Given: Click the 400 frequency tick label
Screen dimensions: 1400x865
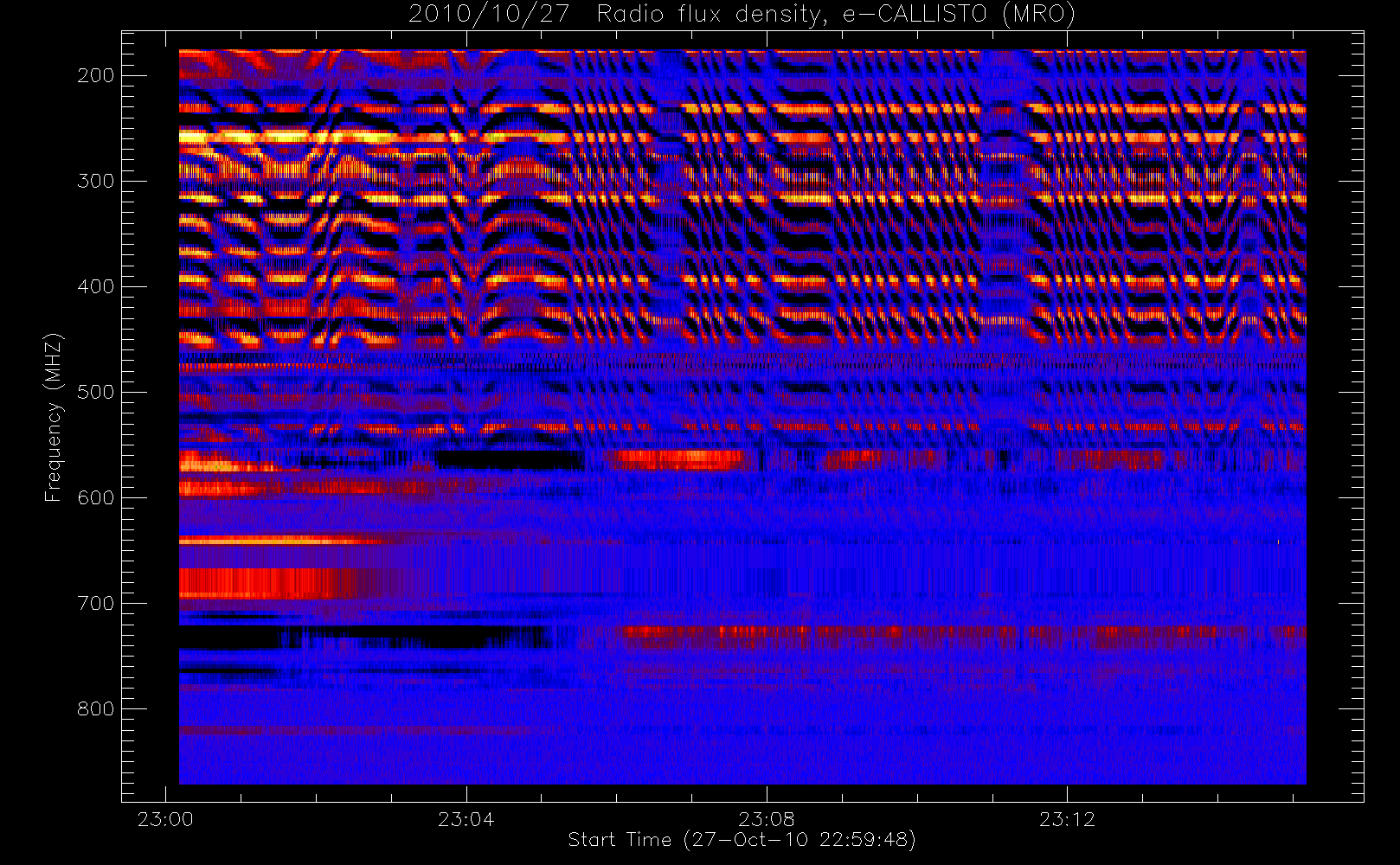Looking at the screenshot, I should pyautogui.click(x=96, y=286).
